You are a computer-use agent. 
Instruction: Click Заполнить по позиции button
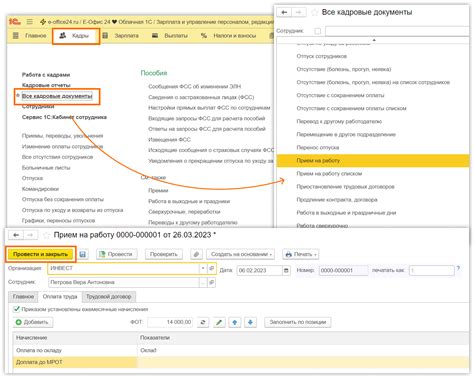pyautogui.click(x=298, y=322)
